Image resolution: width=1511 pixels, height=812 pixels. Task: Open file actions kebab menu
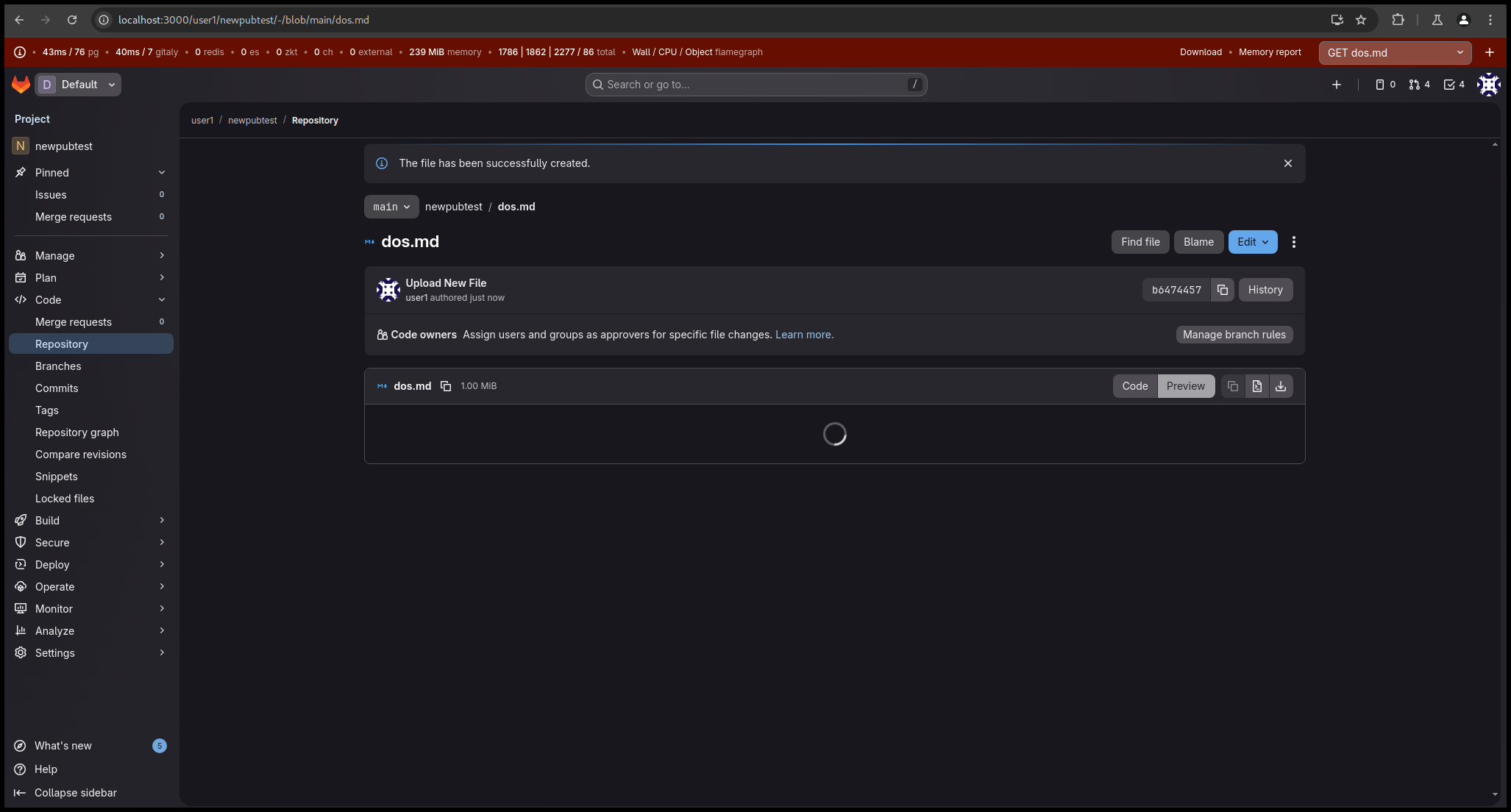point(1293,242)
